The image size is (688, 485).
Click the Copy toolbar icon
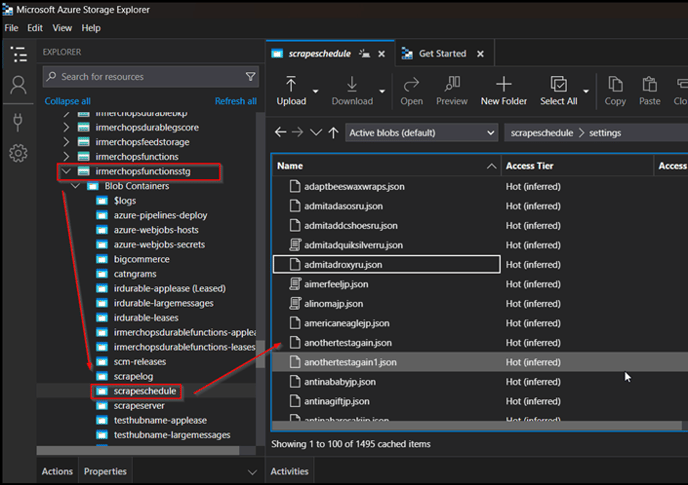pyautogui.click(x=615, y=91)
